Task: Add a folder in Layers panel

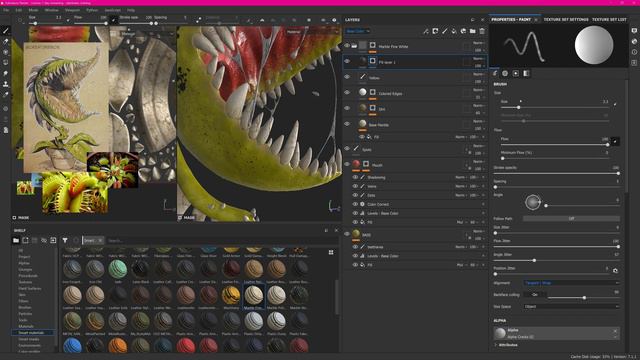Action: pyautogui.click(x=473, y=31)
